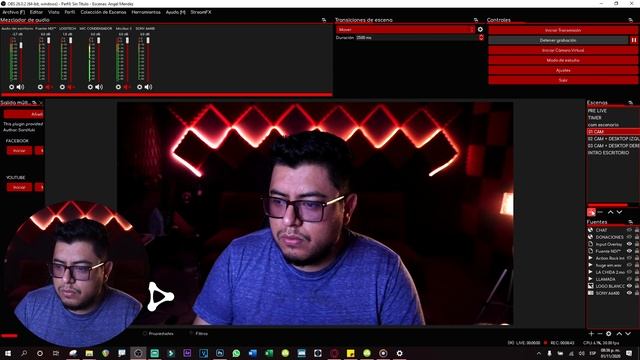Mute the MIC CONDENSADOR channel
640x360 pixels.
99,87
